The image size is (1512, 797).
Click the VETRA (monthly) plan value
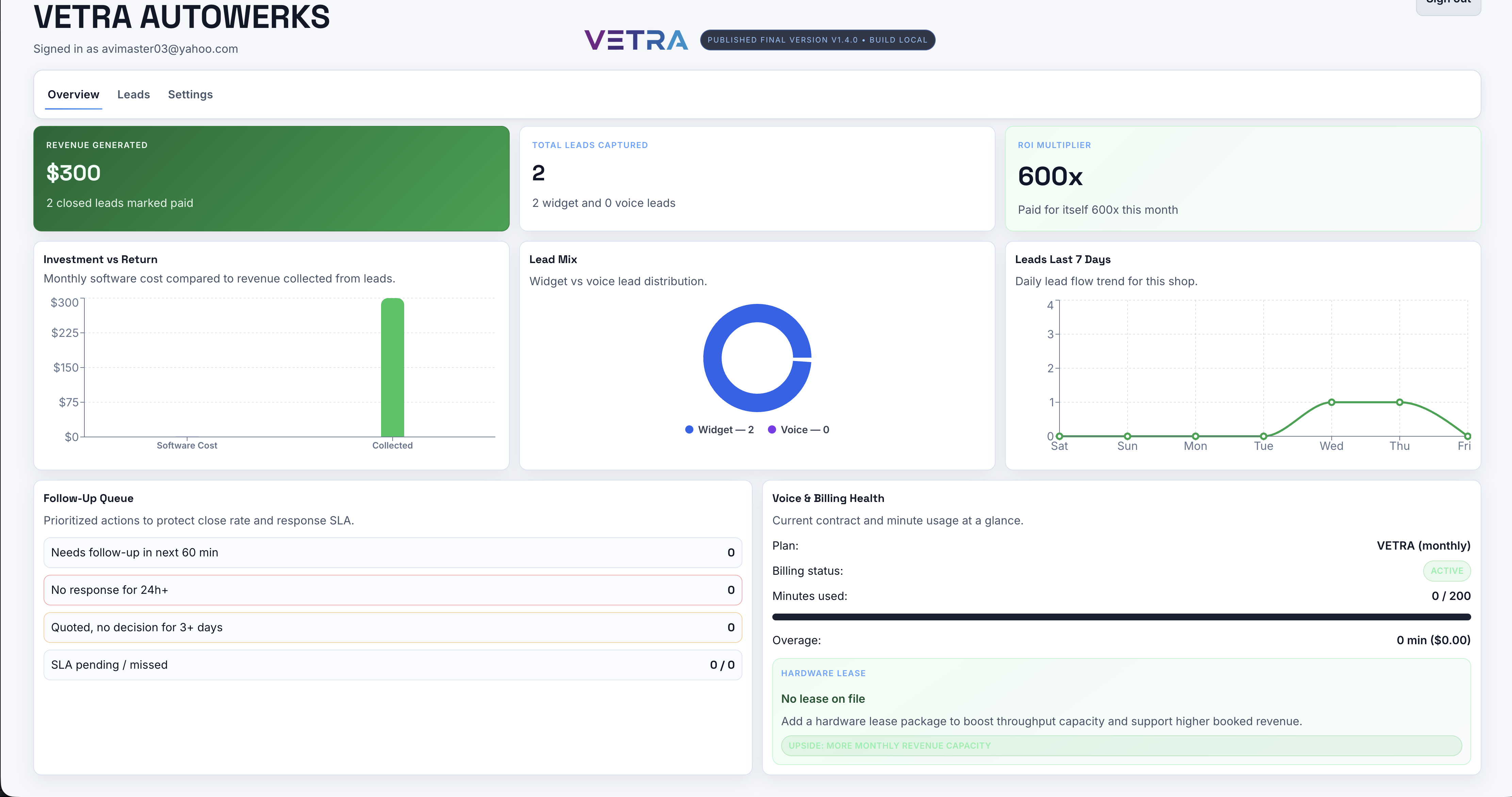click(x=1424, y=546)
